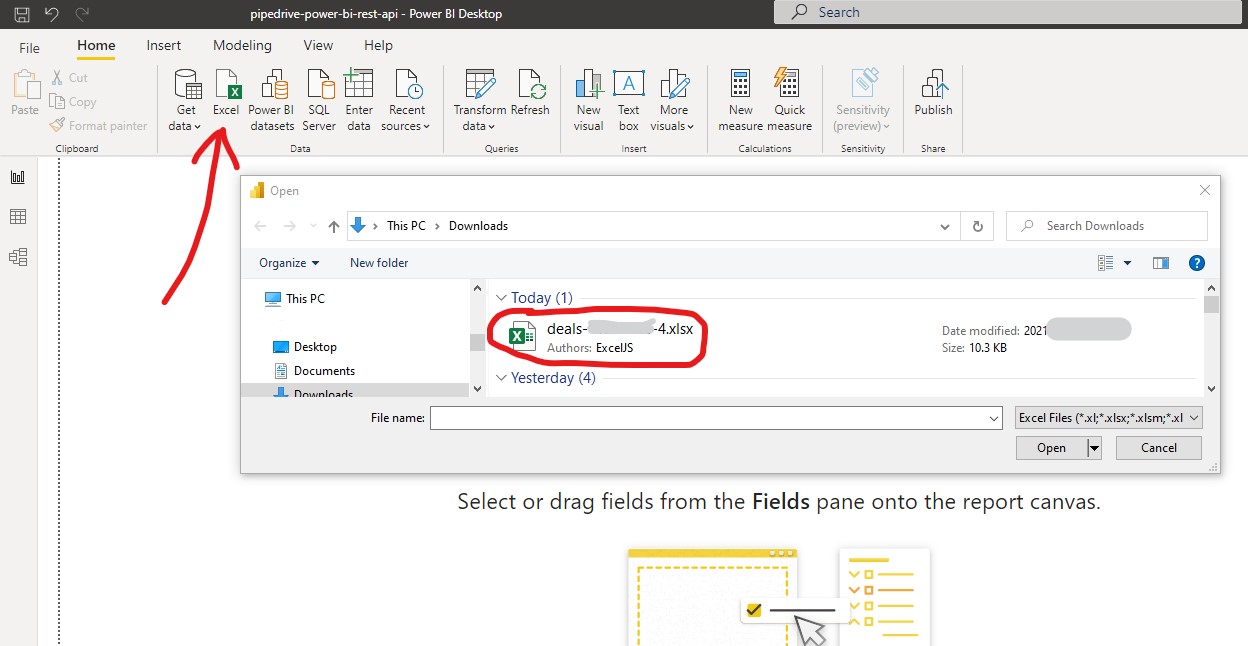The width and height of the screenshot is (1248, 646).
Task: Click the Undo arrow in title bar
Action: [x=52, y=14]
